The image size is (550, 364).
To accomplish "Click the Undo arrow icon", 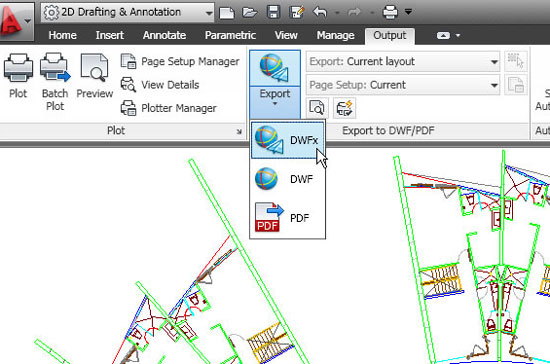I will click(x=320, y=13).
